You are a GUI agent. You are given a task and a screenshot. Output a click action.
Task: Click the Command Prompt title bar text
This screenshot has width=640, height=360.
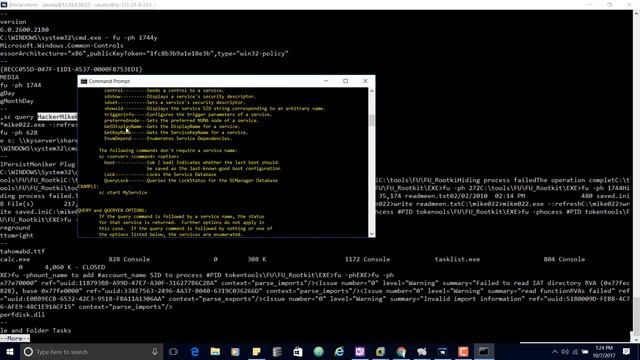pyautogui.click(x=109, y=81)
